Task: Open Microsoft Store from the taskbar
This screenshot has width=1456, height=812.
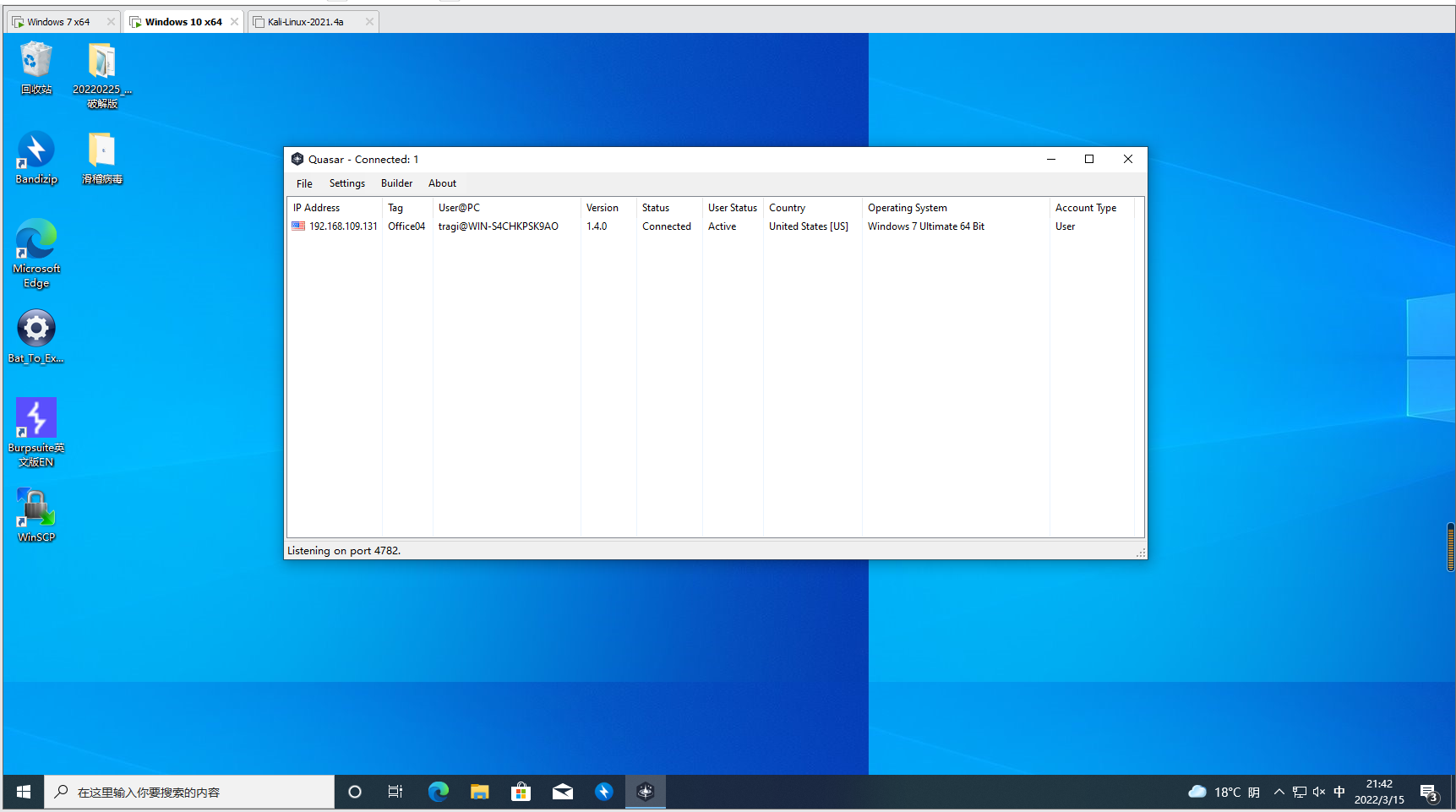Action: tap(521, 792)
